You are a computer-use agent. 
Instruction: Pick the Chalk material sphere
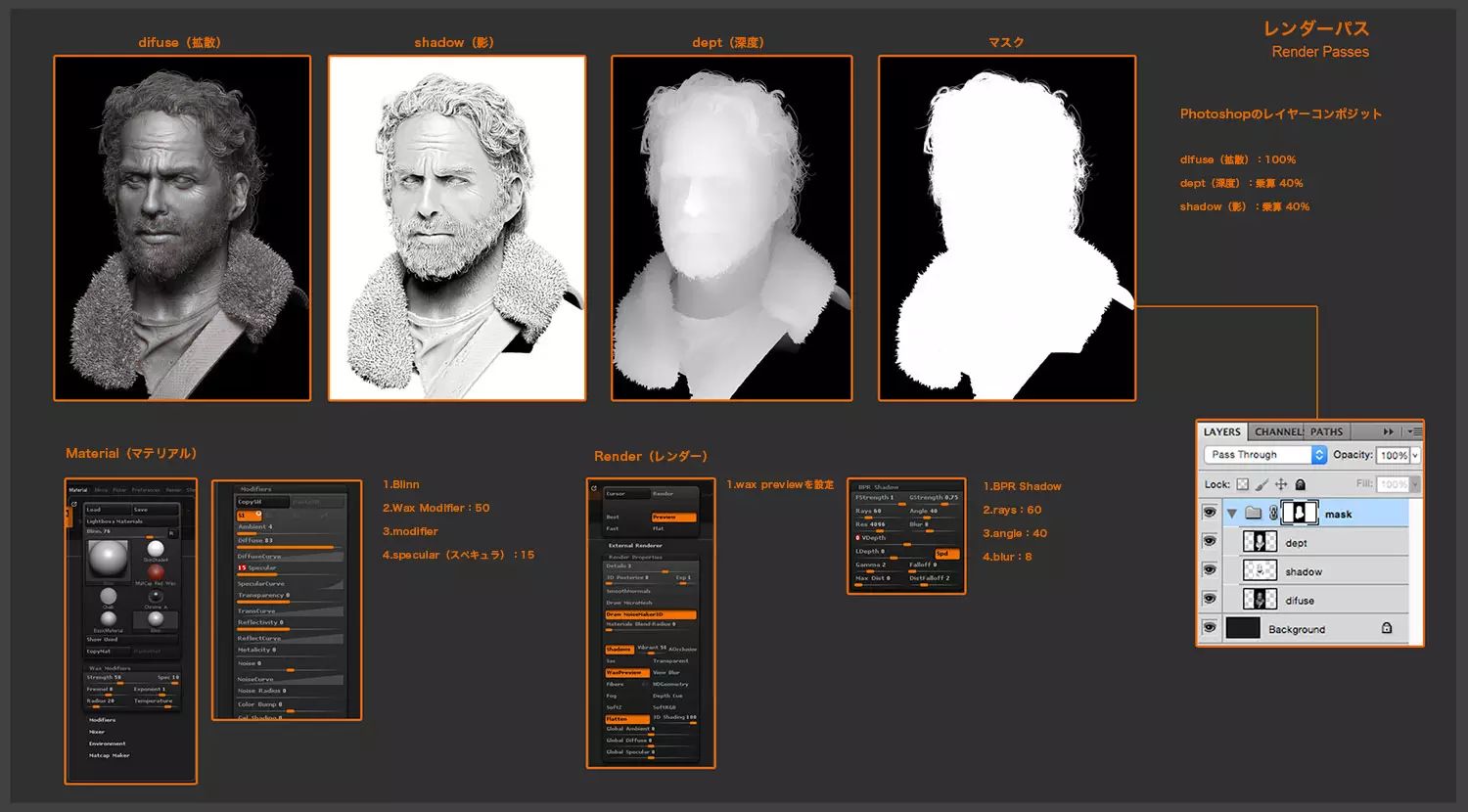coord(109,596)
